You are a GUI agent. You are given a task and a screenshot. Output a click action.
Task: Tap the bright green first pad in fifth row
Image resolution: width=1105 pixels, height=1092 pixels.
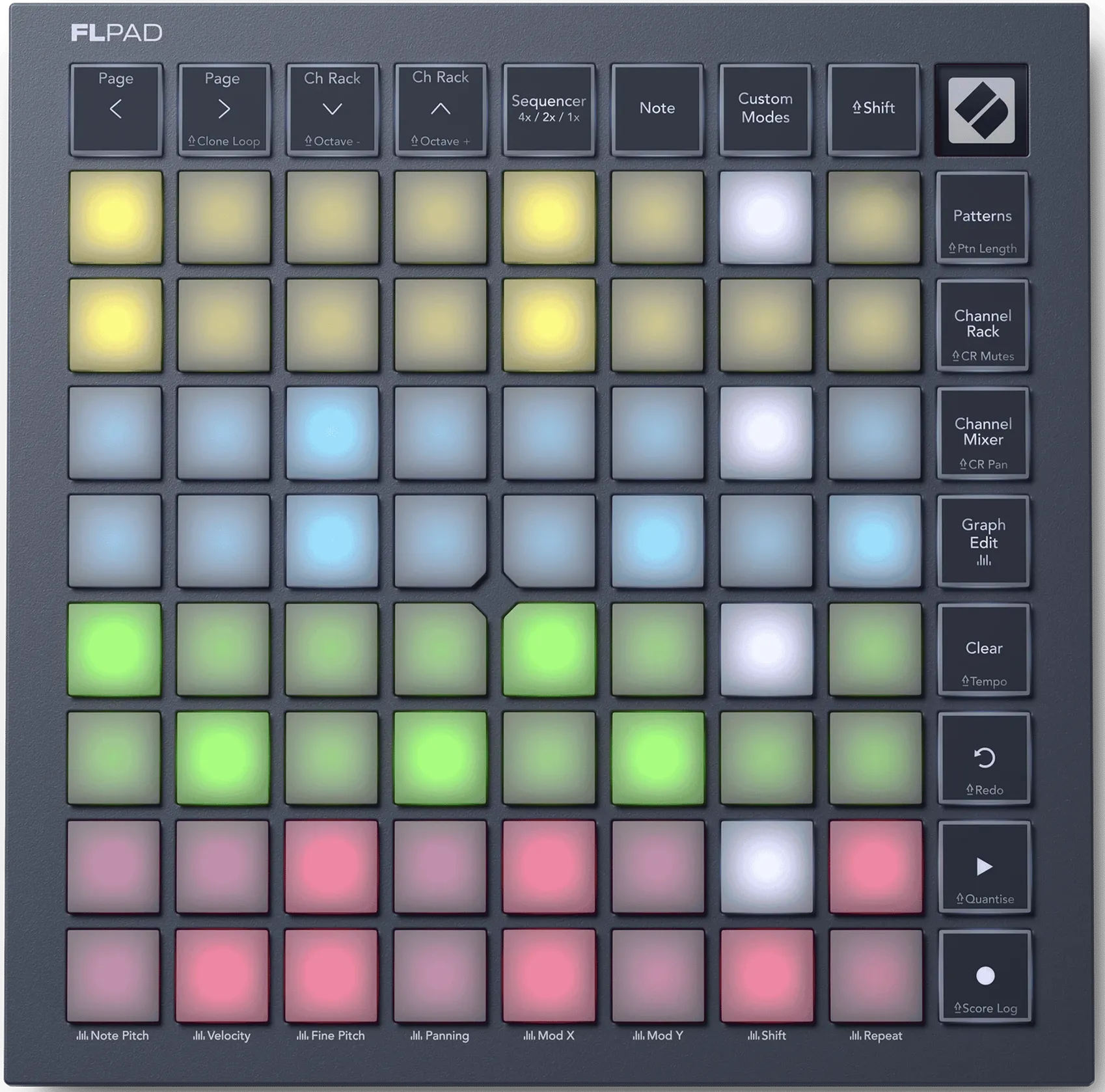115,649
